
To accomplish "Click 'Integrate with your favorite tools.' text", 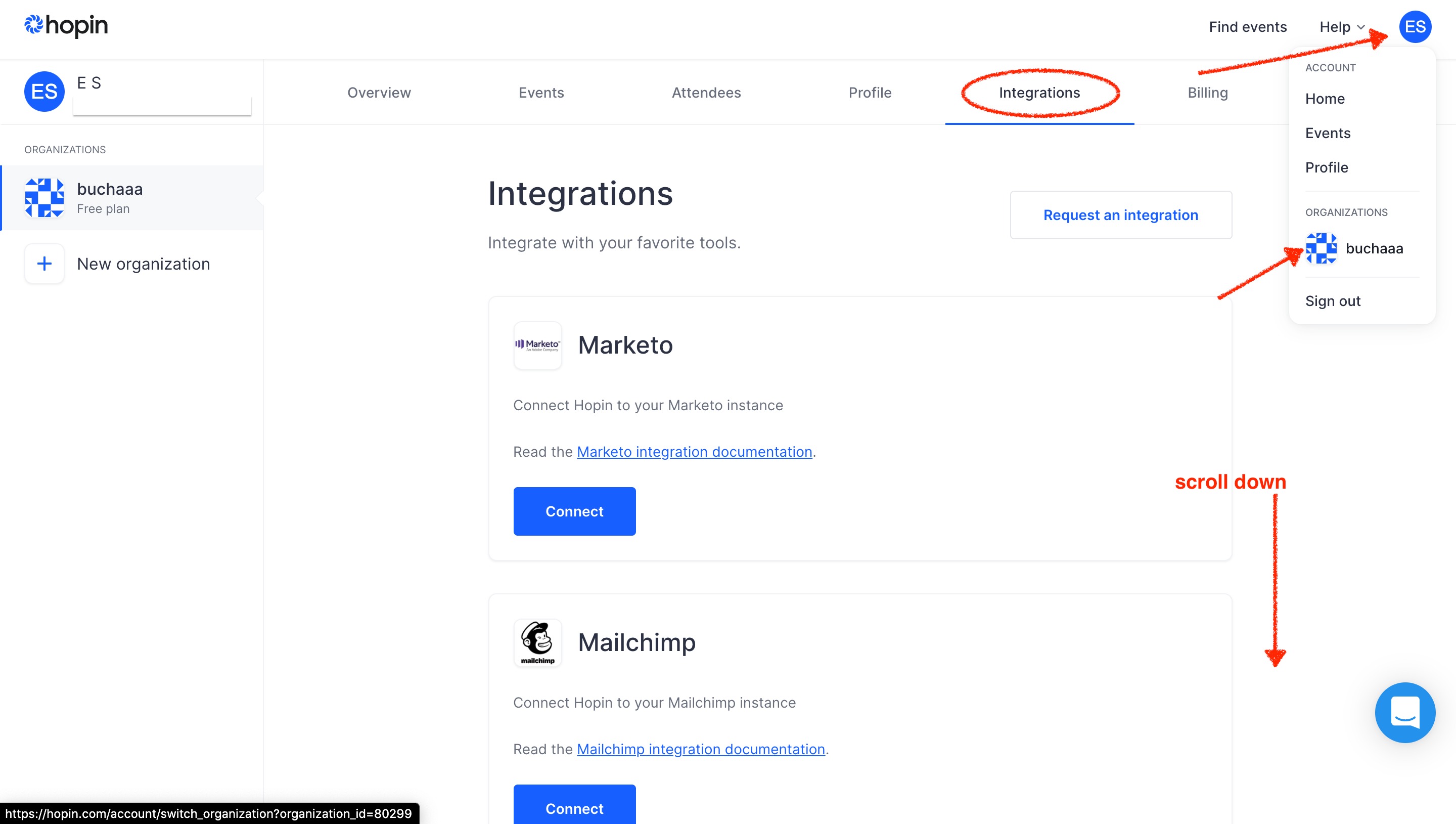I will pyautogui.click(x=614, y=243).
